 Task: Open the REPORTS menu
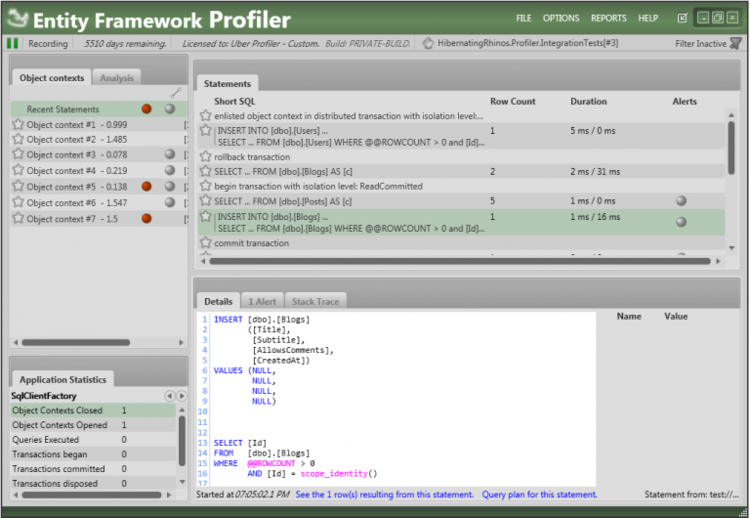[608, 18]
